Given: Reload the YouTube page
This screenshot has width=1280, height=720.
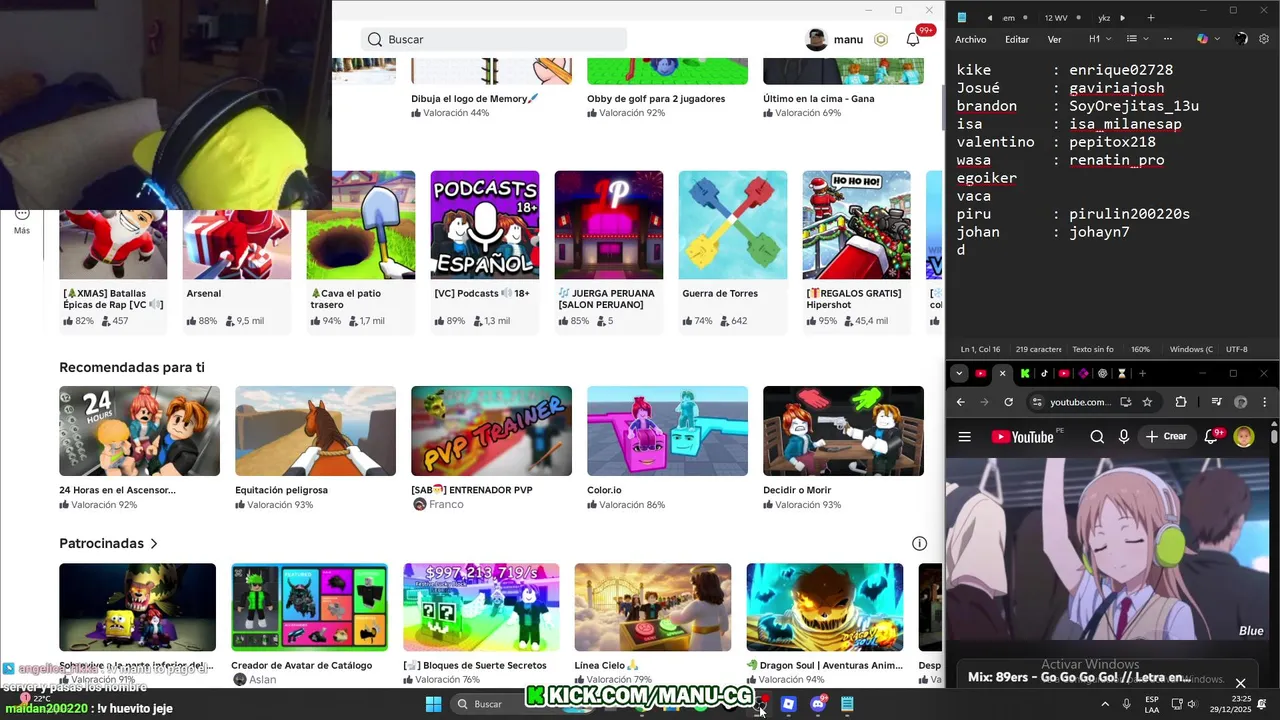Looking at the screenshot, I should (1008, 402).
